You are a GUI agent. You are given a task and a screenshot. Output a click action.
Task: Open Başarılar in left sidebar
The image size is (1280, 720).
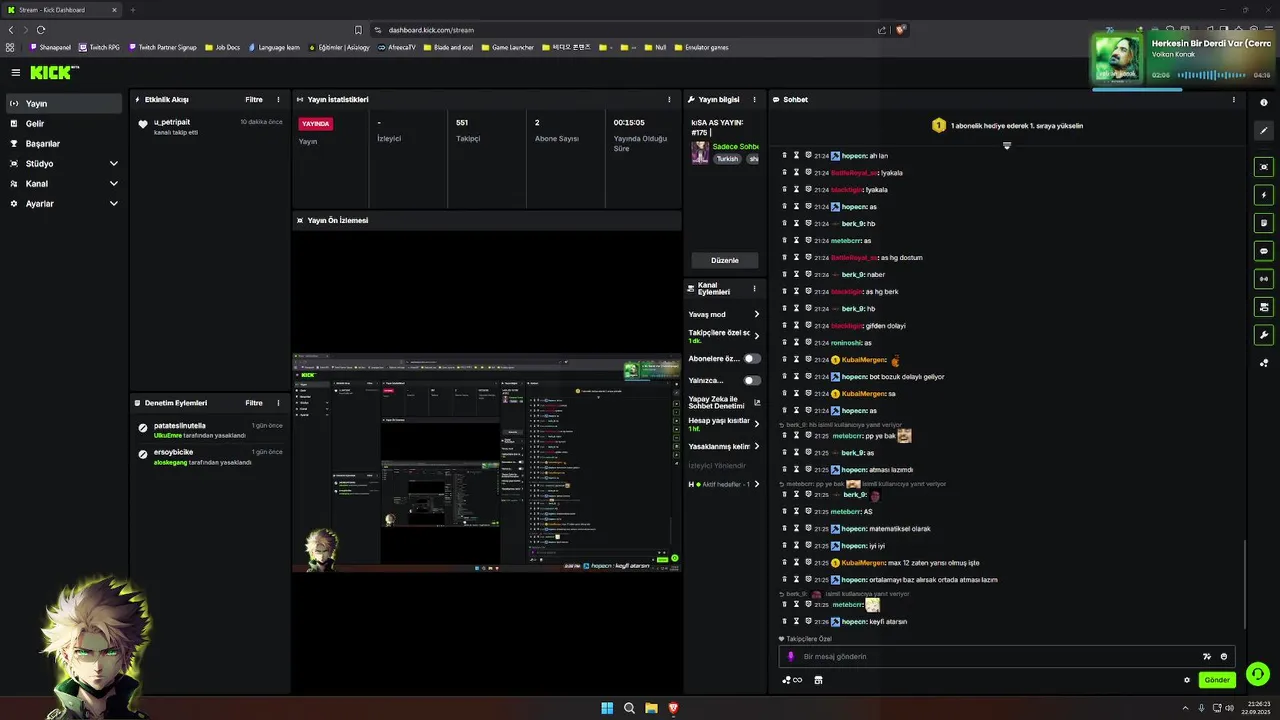tap(64, 143)
